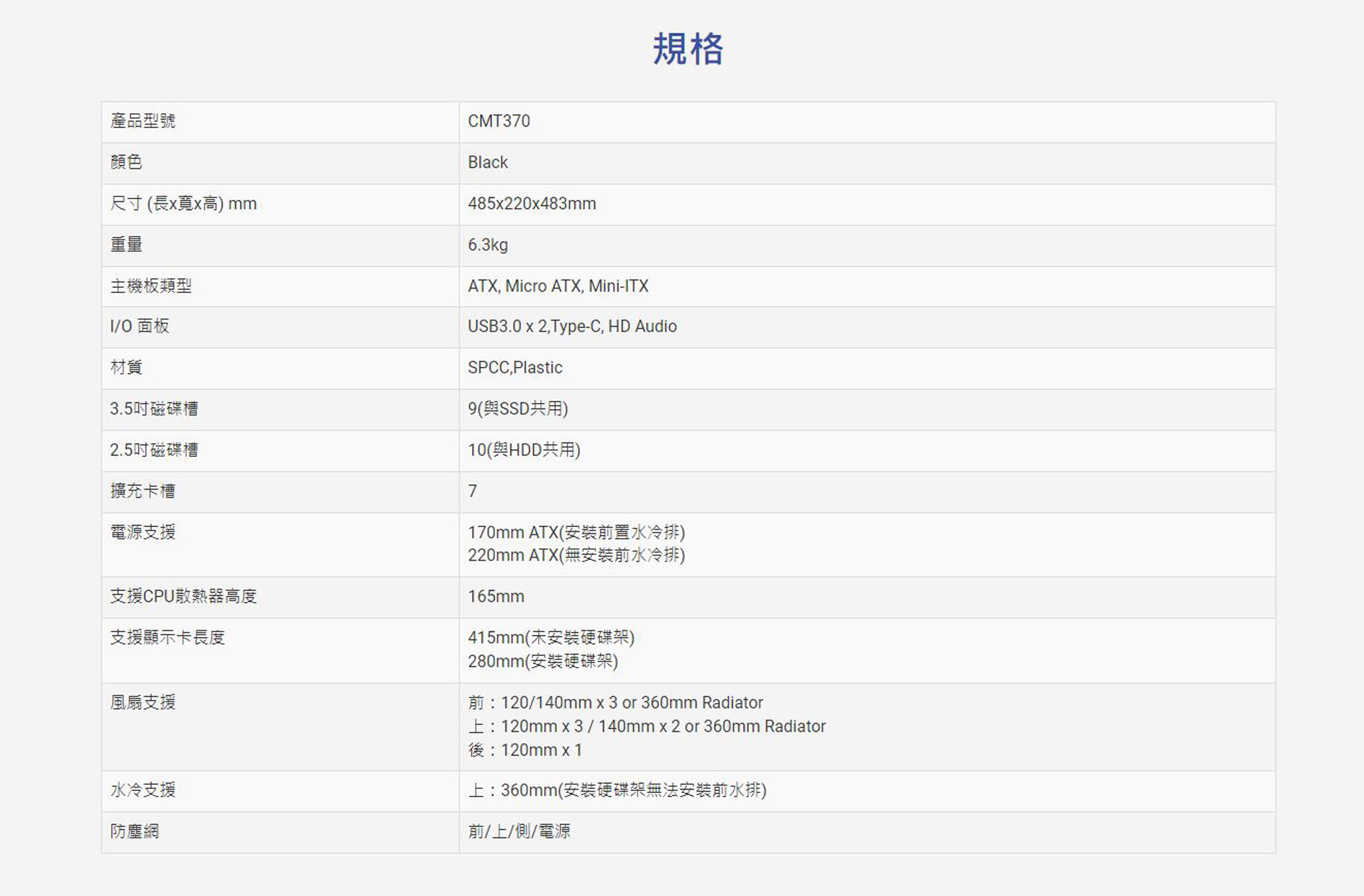Click the 3.5吋磁碟槽 row label

pyautogui.click(x=154, y=408)
